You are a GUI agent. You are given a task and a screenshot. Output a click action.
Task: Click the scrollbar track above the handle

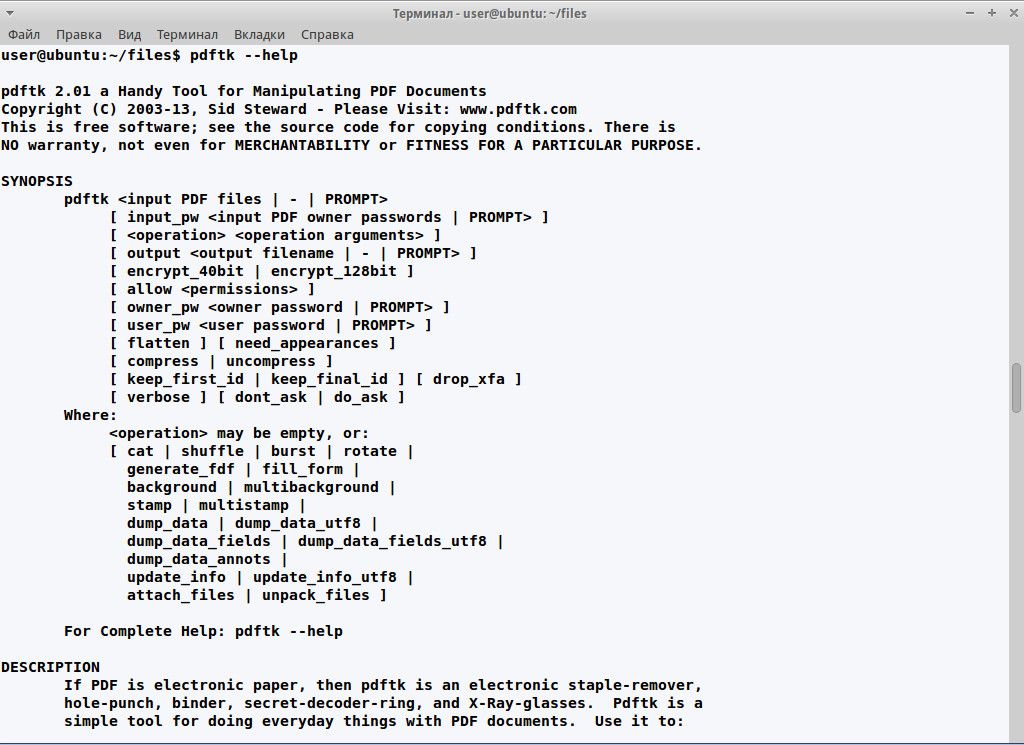coord(1016,204)
